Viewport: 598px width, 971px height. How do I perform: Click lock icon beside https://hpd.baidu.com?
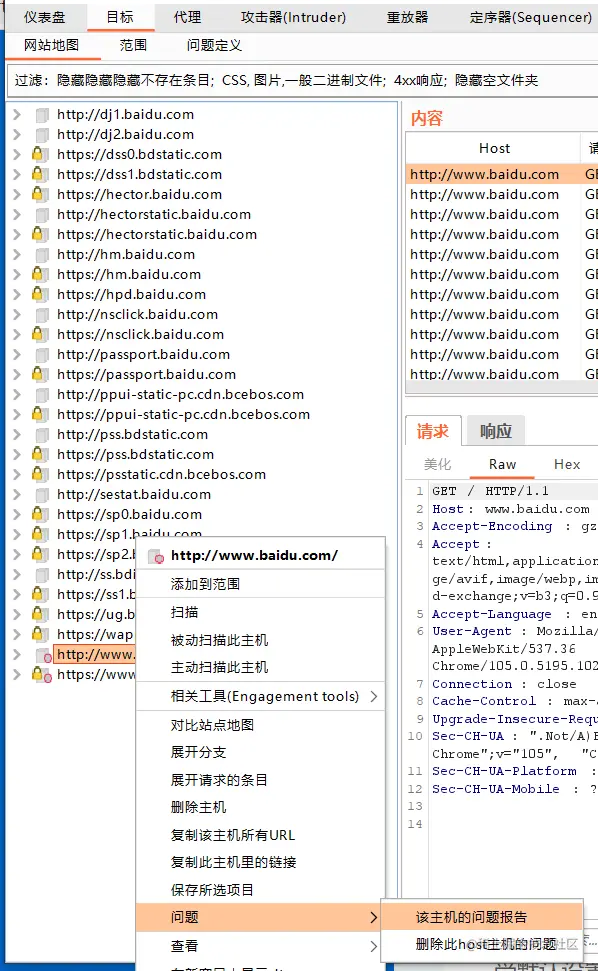pos(39,294)
